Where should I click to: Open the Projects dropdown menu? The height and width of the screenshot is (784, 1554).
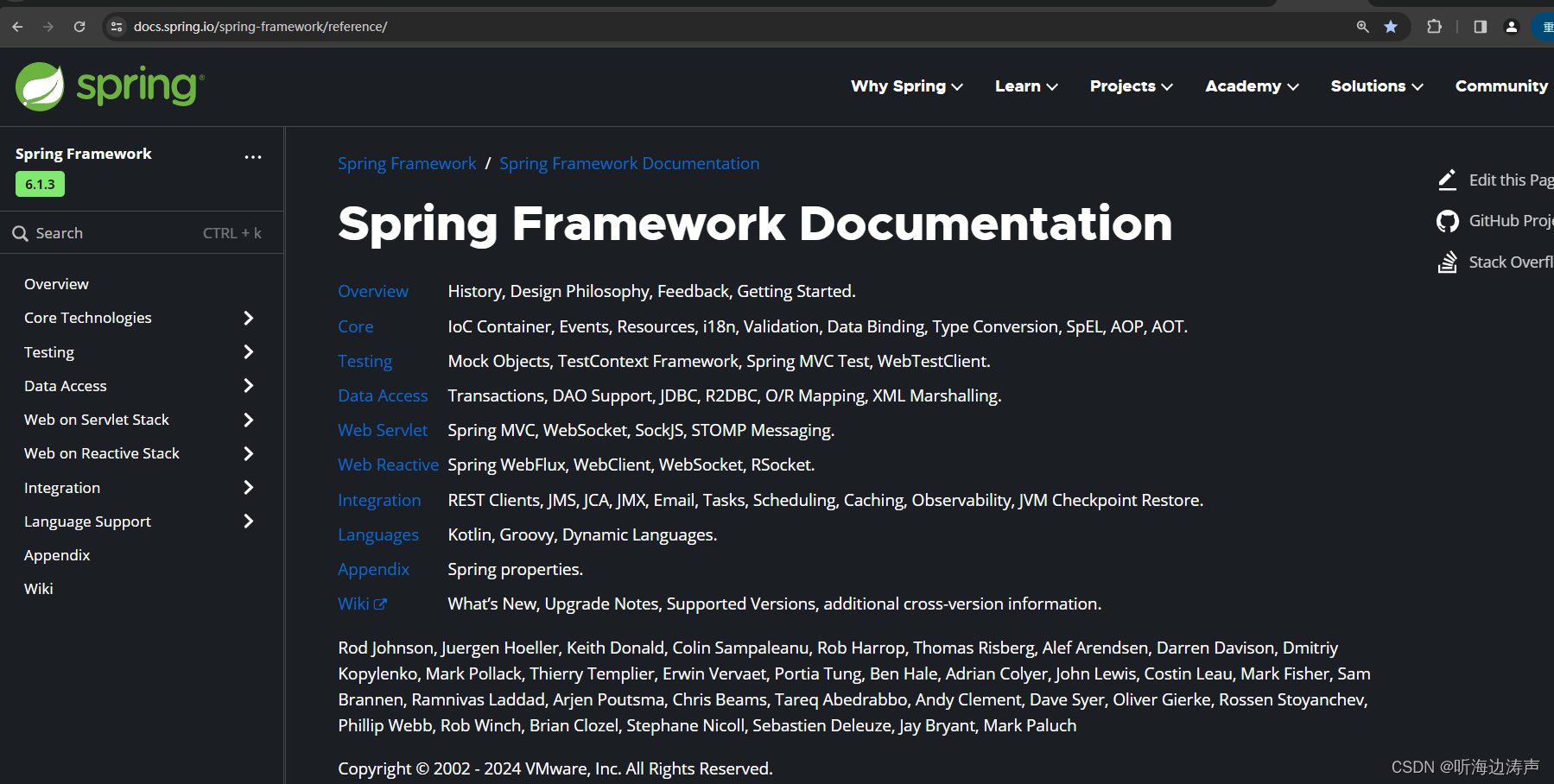coord(1132,86)
